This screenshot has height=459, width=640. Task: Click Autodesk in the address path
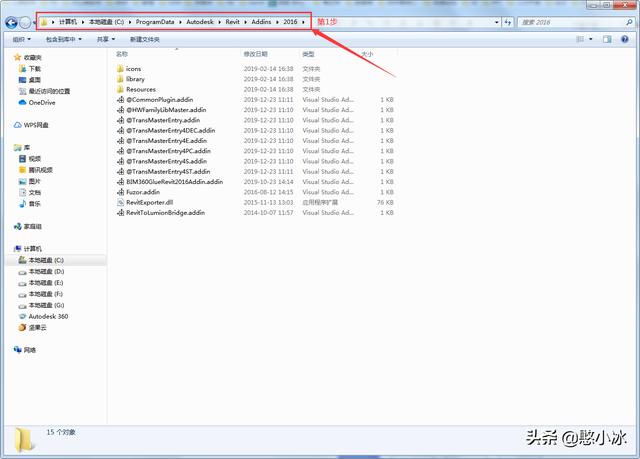(200, 22)
